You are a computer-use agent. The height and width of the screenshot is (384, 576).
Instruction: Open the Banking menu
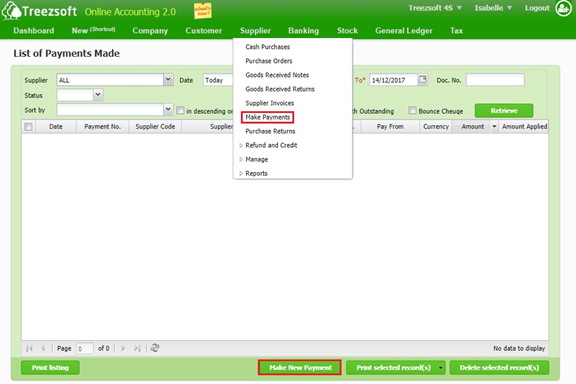click(x=303, y=30)
